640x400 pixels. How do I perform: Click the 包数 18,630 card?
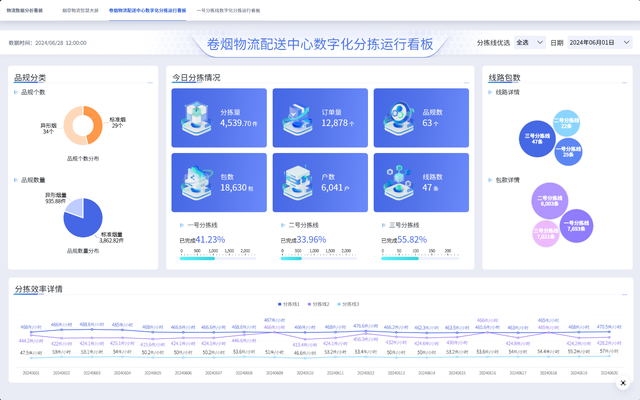(219, 182)
